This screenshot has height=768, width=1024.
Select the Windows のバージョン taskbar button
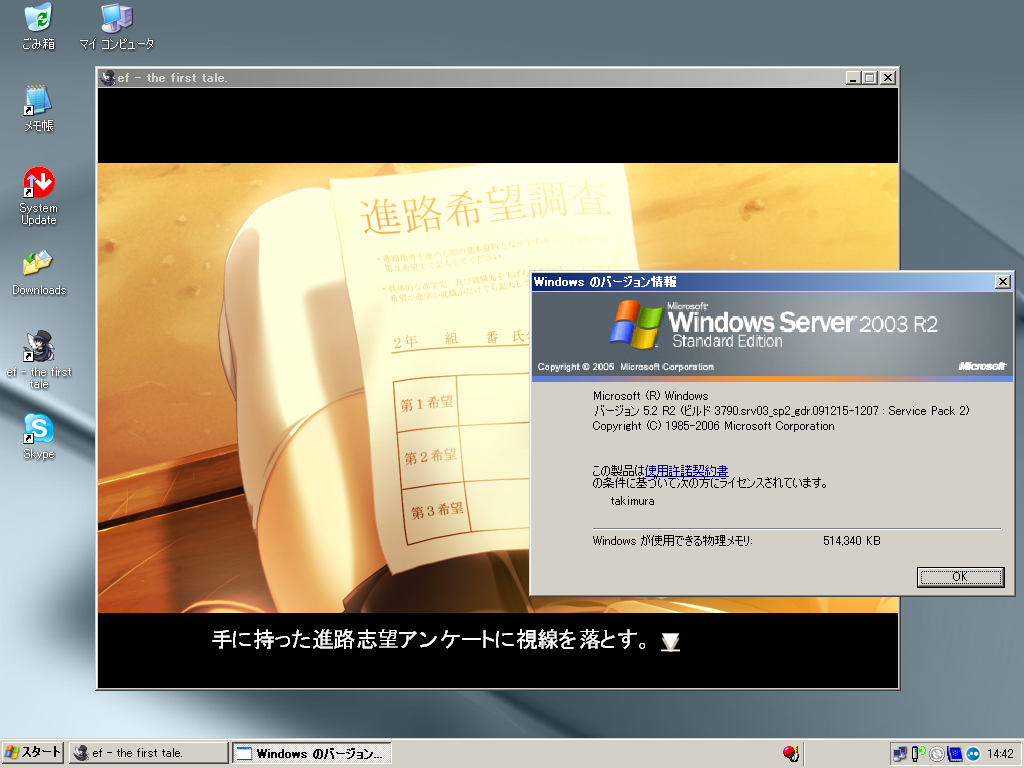(x=312, y=753)
